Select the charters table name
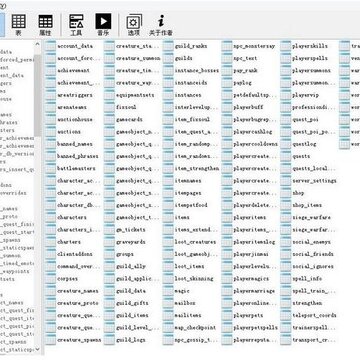The image size is (360, 360). click(69, 242)
